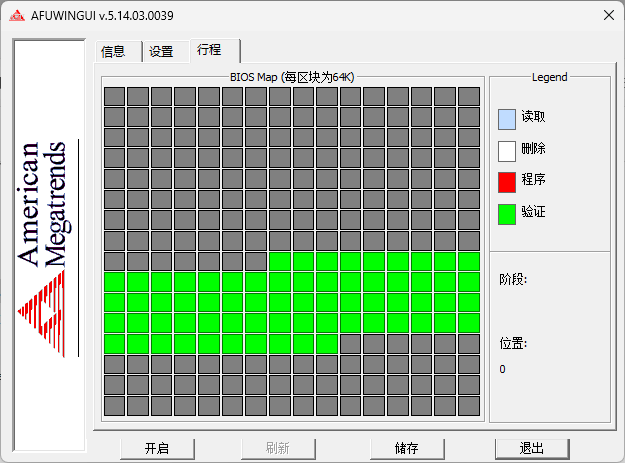The image size is (625, 463).
Task: Click the green 验证 legend swatch
Action: tap(507, 214)
